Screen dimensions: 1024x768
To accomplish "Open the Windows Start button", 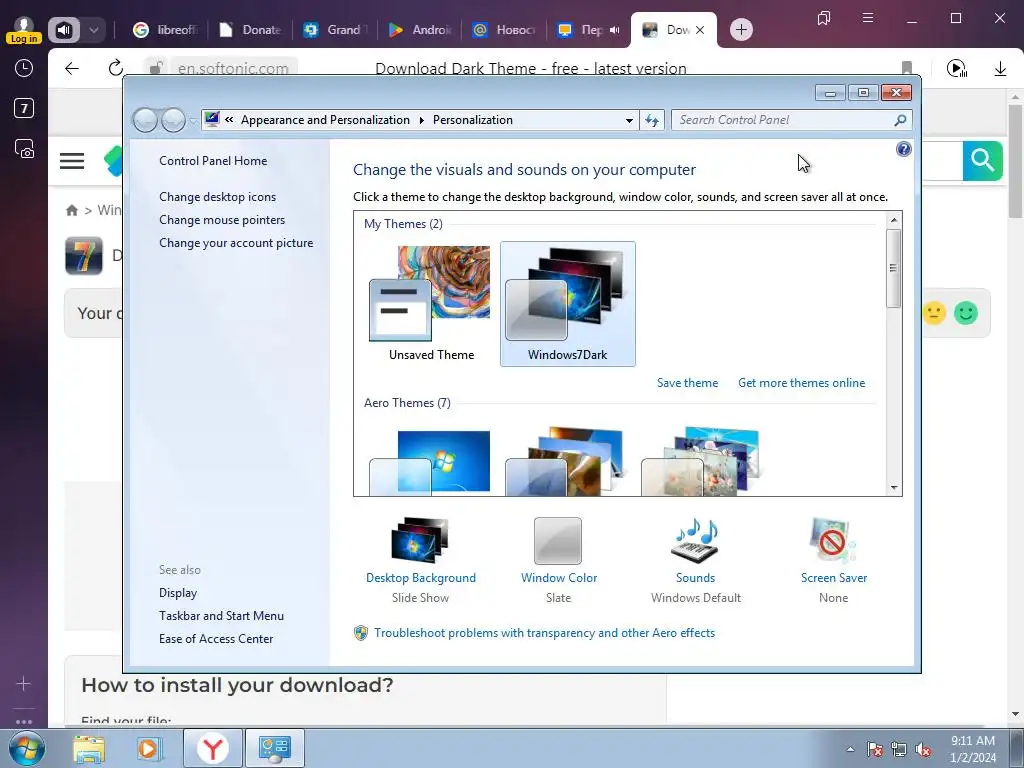I will (x=27, y=749).
